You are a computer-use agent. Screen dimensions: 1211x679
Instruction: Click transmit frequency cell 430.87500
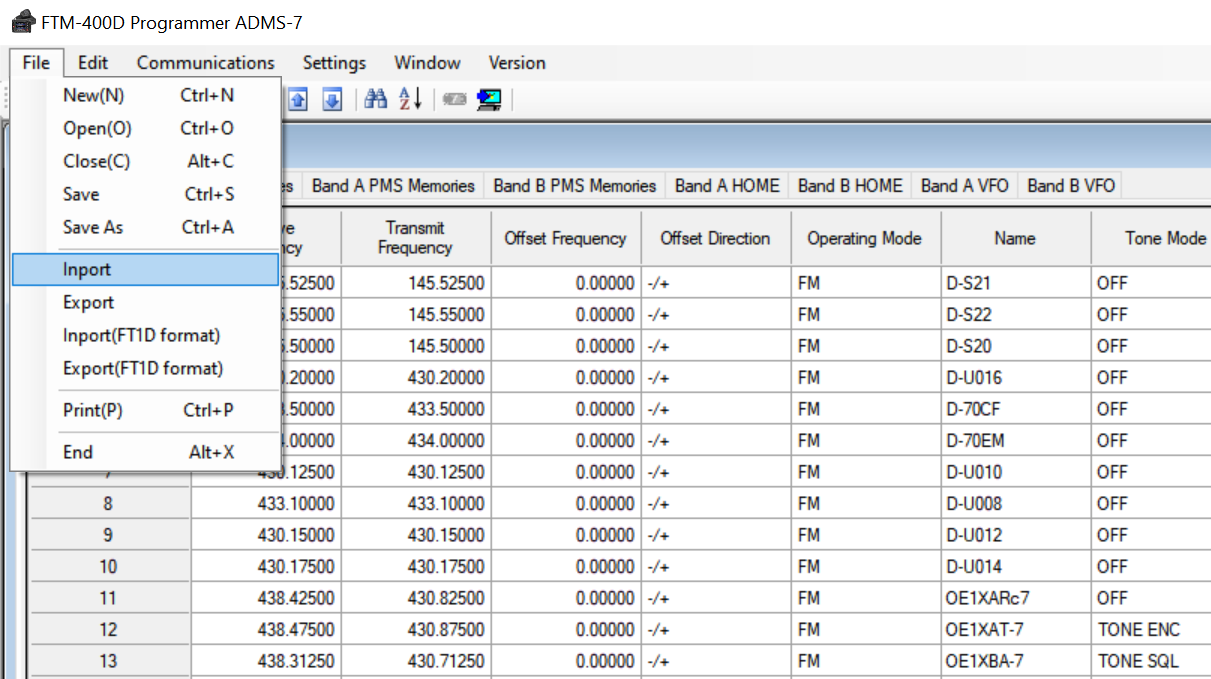[415, 630]
